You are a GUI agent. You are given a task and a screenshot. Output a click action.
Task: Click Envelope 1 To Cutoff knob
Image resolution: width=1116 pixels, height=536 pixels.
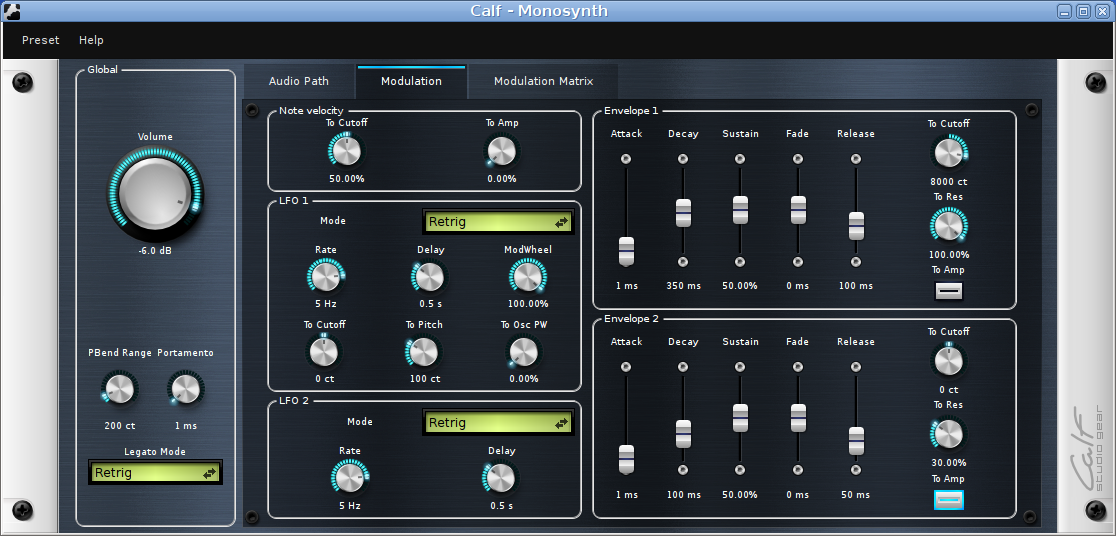[x=949, y=152]
